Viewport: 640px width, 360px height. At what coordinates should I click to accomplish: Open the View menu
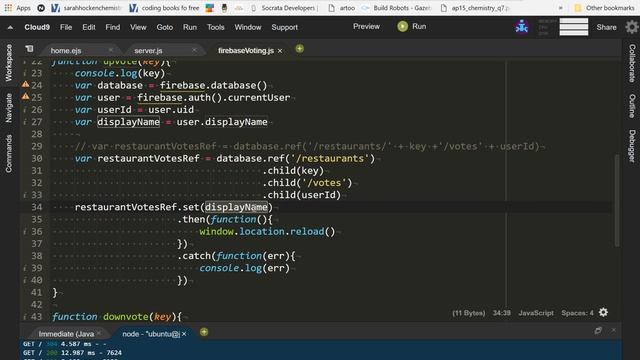click(x=138, y=27)
